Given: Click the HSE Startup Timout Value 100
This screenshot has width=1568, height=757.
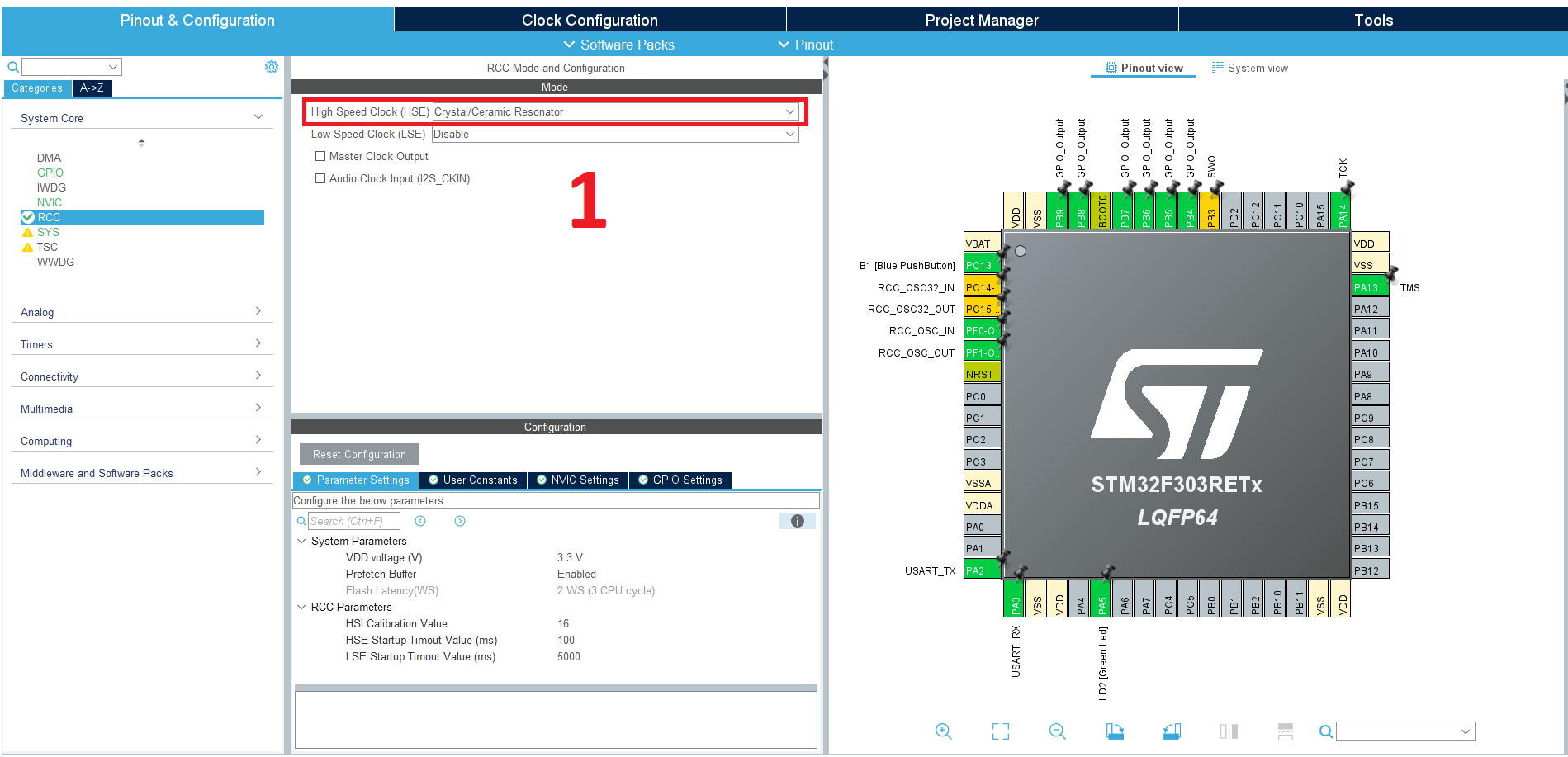Looking at the screenshot, I should click(x=566, y=640).
